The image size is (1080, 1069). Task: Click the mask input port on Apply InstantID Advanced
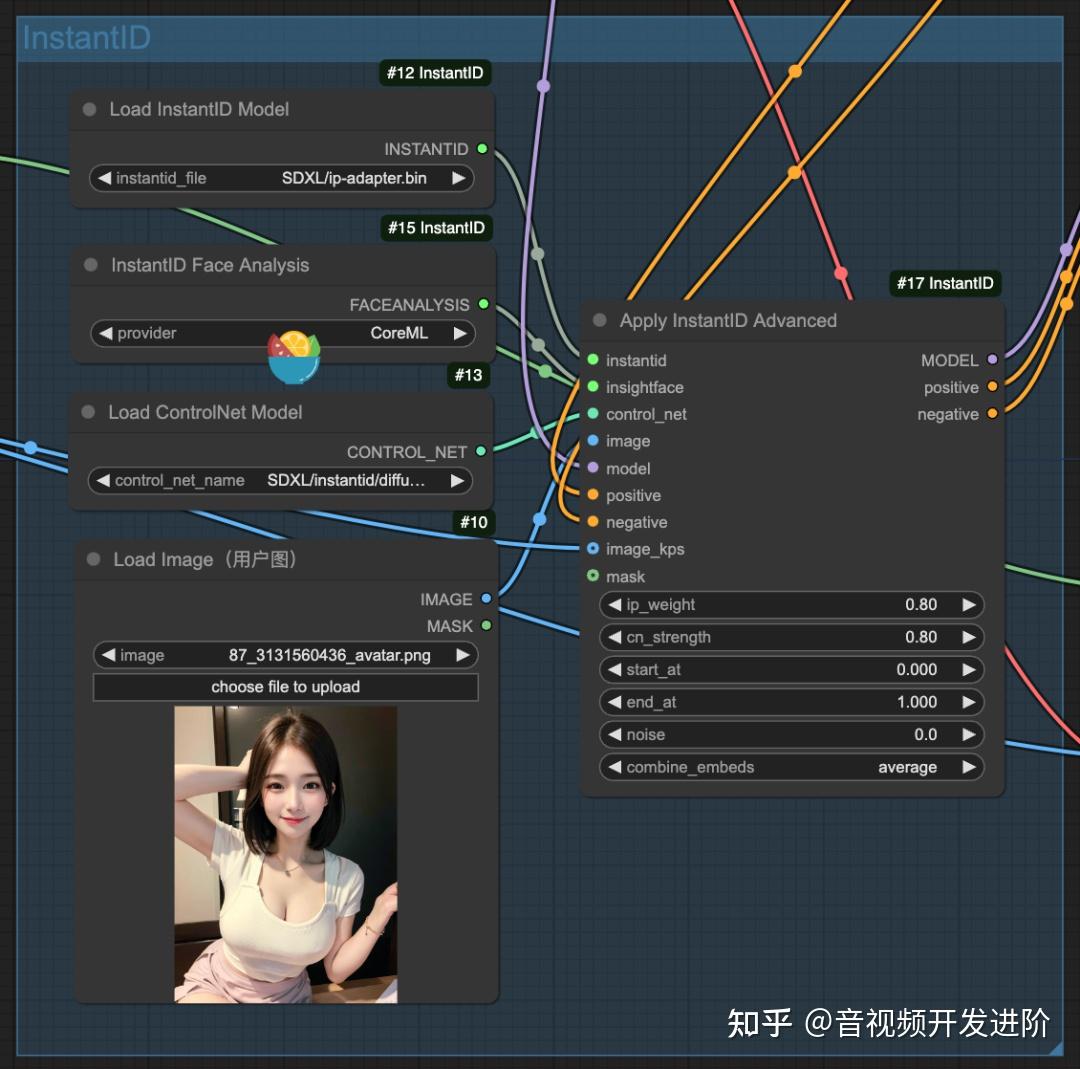click(x=594, y=576)
